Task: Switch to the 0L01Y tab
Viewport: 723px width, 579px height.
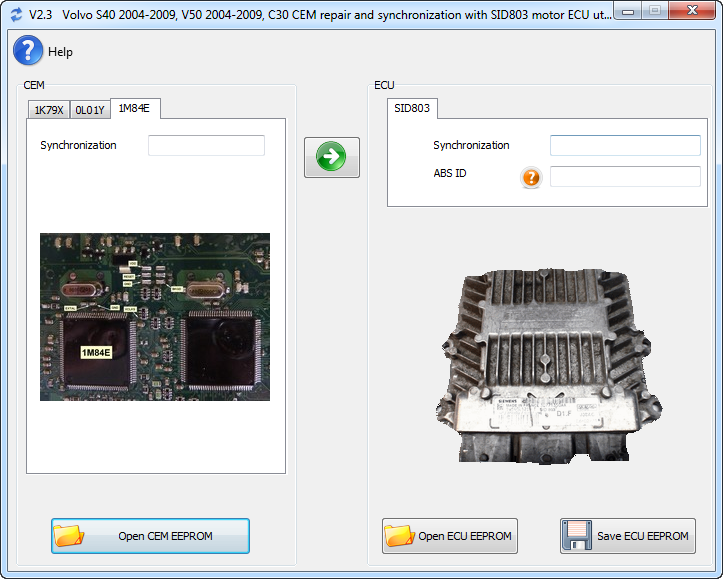Action: 90,110
